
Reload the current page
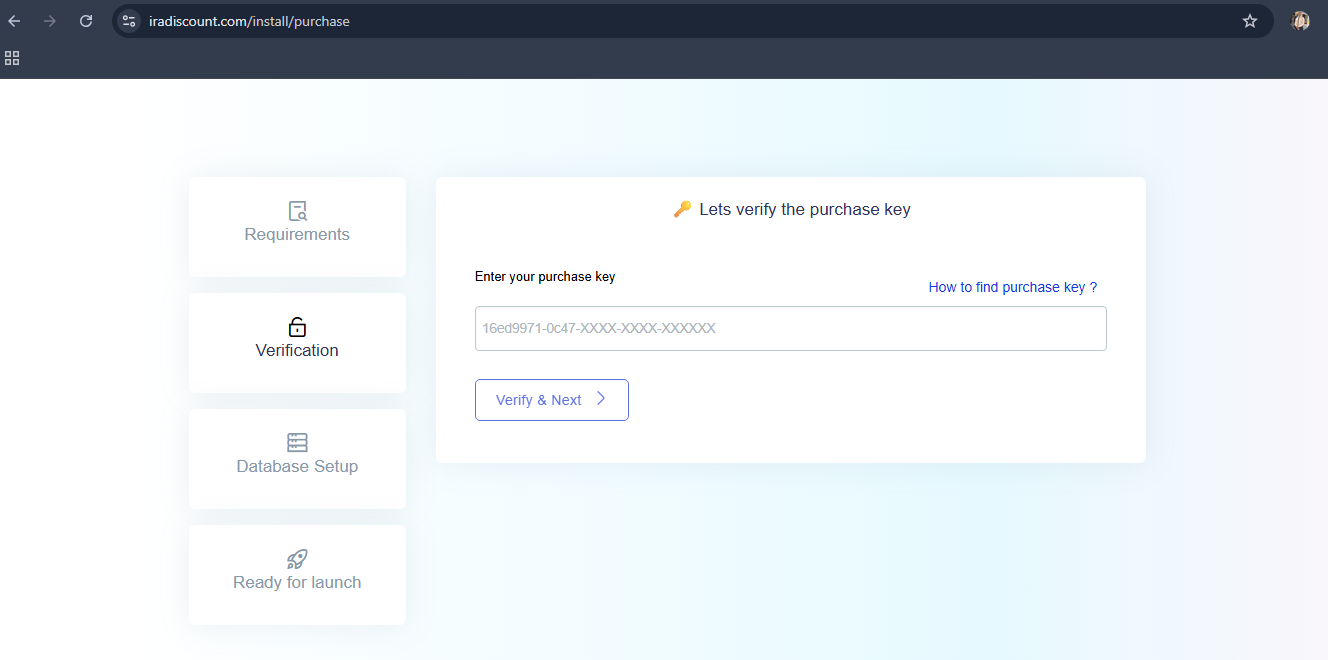point(86,21)
